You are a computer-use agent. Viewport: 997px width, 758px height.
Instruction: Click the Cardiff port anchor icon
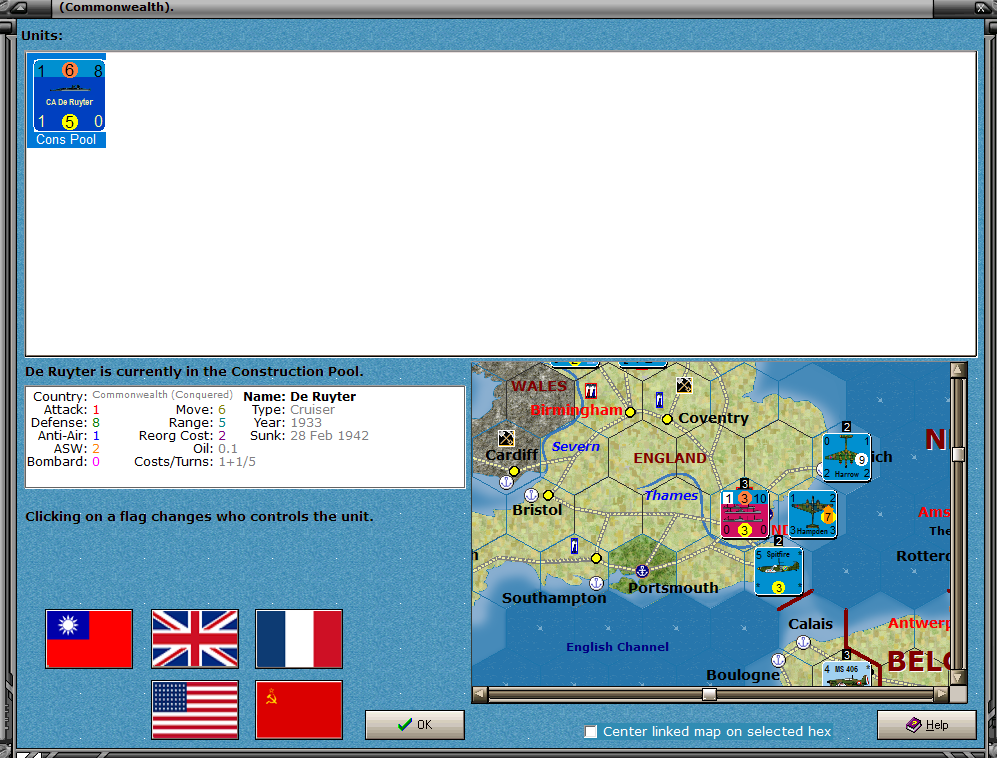click(x=506, y=483)
